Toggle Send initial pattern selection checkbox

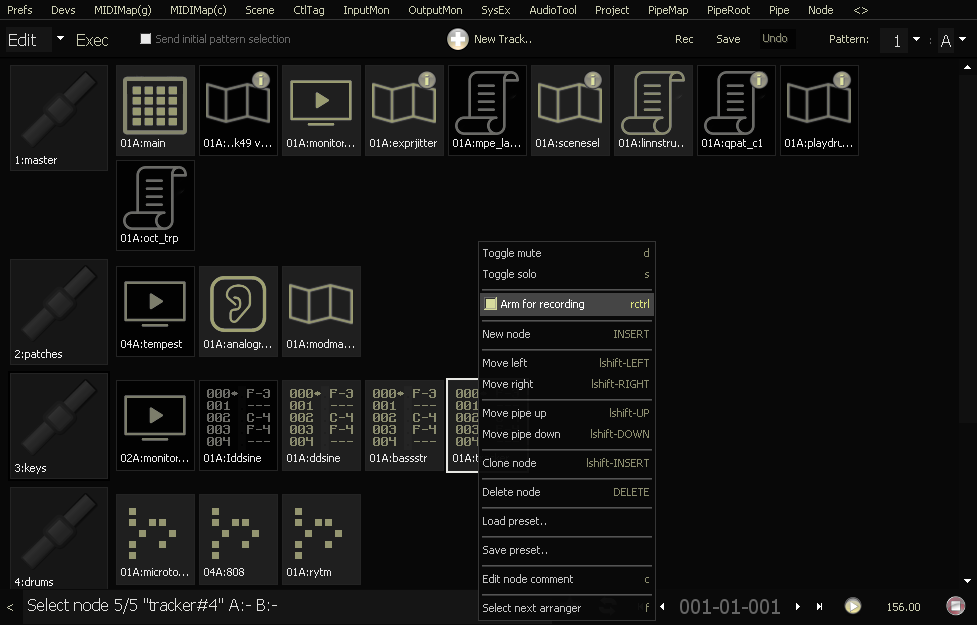(146, 40)
